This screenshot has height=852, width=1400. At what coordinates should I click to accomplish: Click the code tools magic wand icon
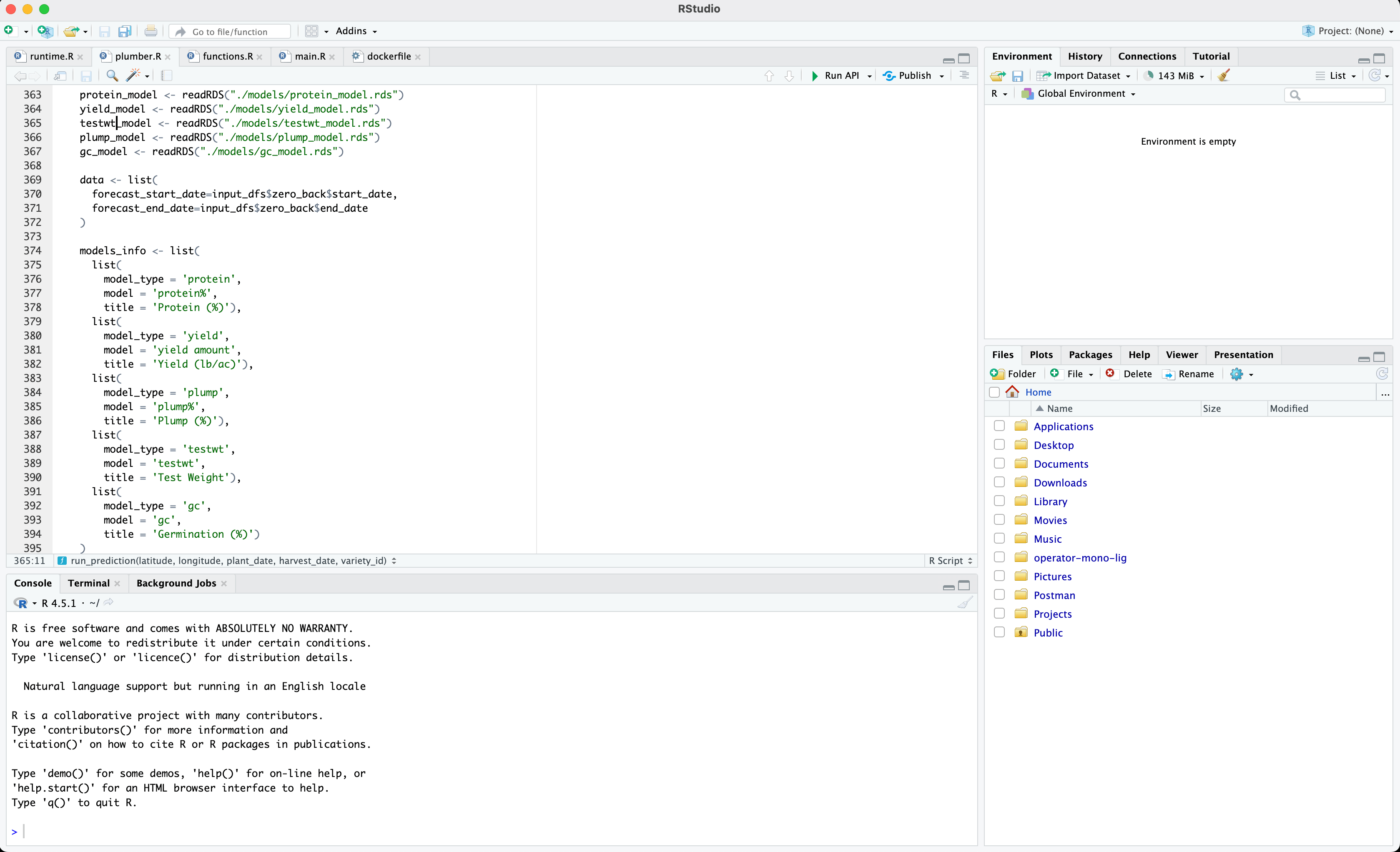135,75
